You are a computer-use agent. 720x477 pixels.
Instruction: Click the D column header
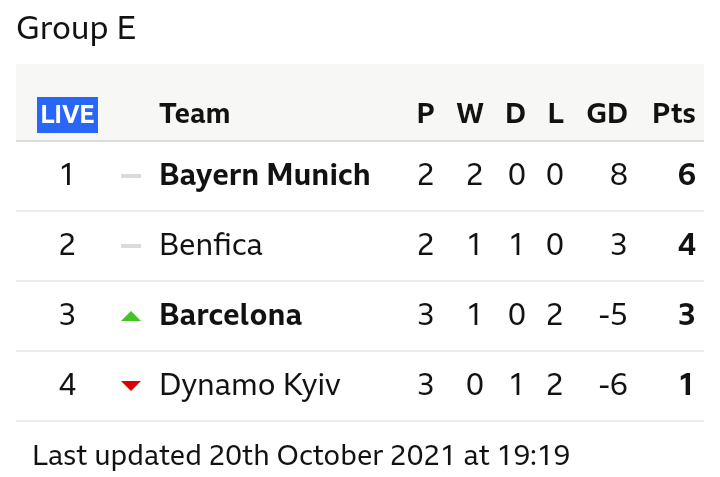[515, 113]
